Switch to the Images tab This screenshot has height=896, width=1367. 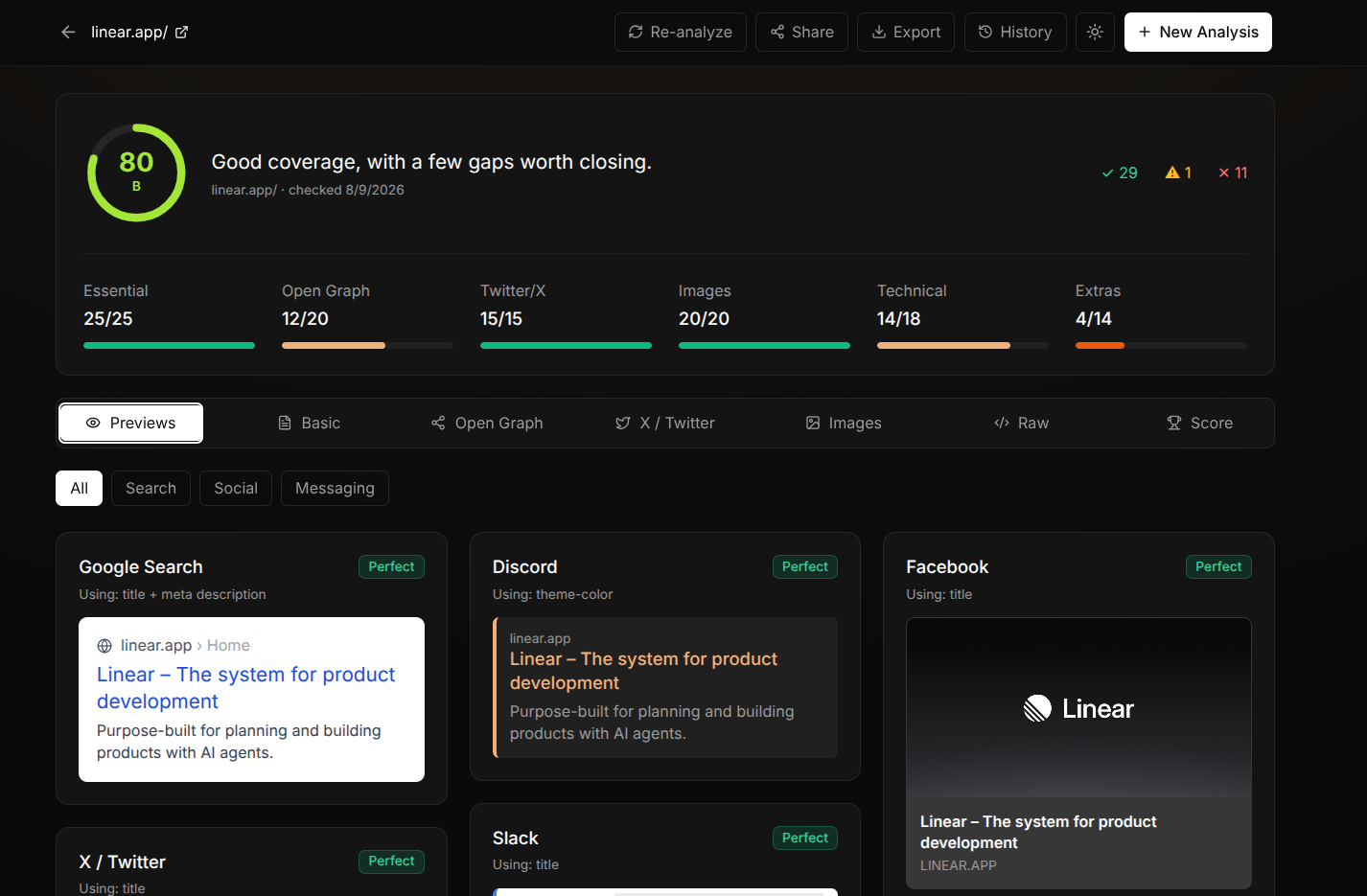844,423
